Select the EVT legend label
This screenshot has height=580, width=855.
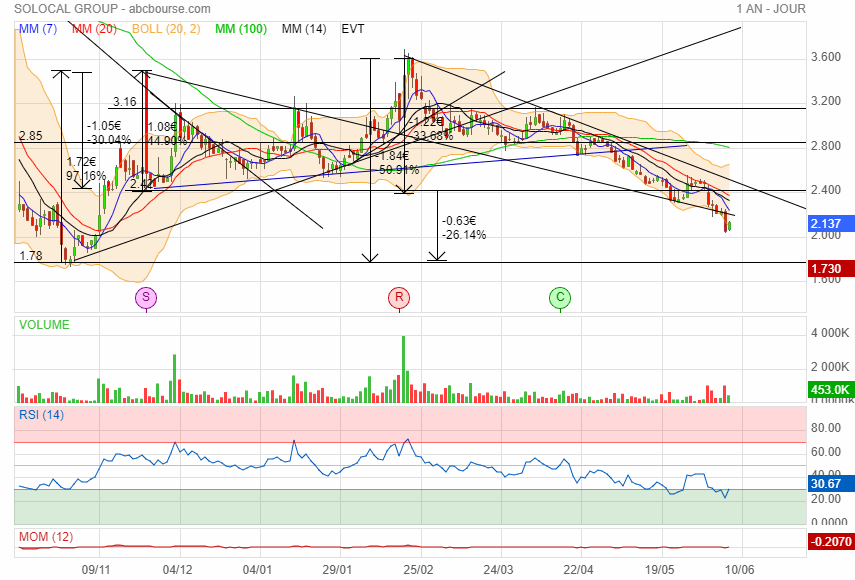click(353, 29)
